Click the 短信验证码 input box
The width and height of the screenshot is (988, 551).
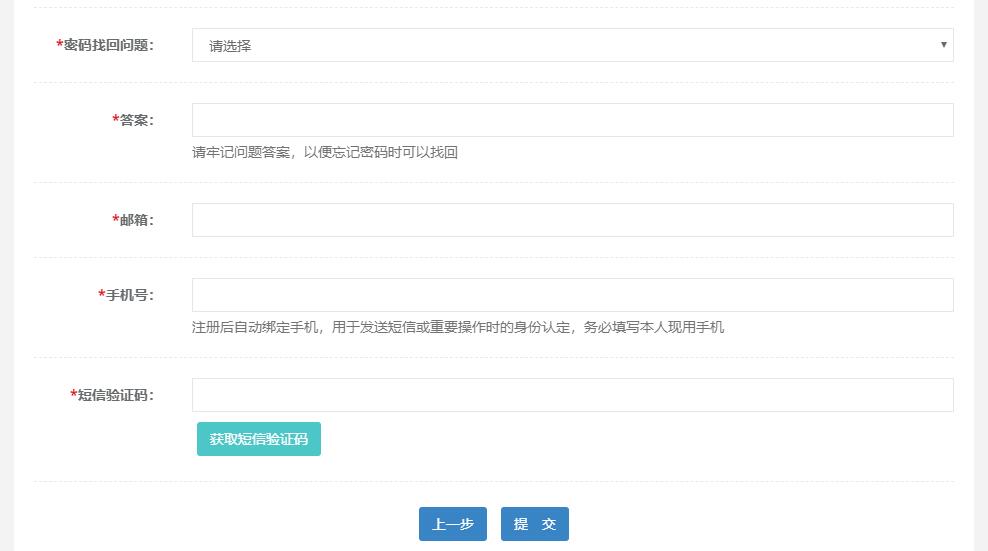[572, 395]
